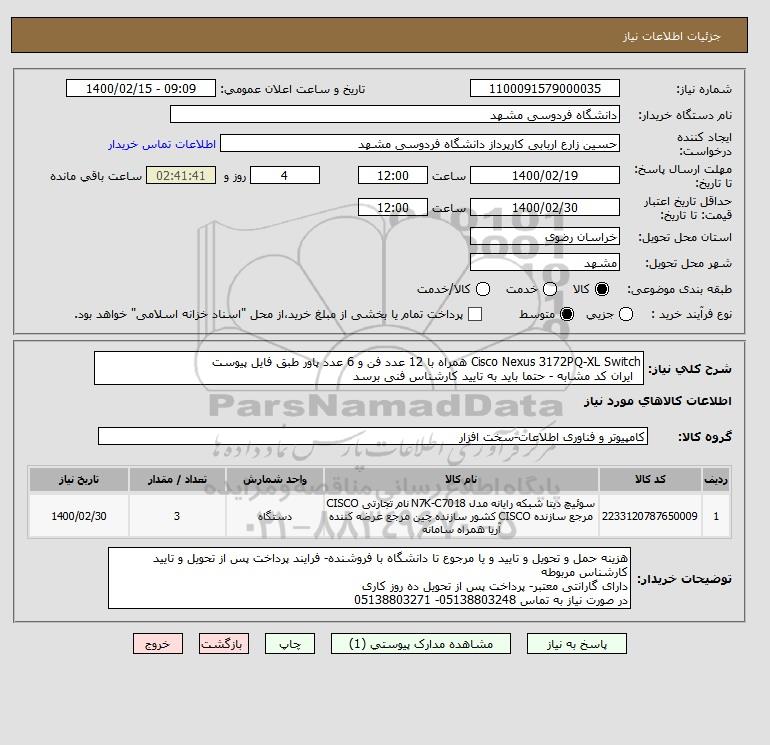
Task: Select the کالا/خدمت radio button
Action: point(483,289)
